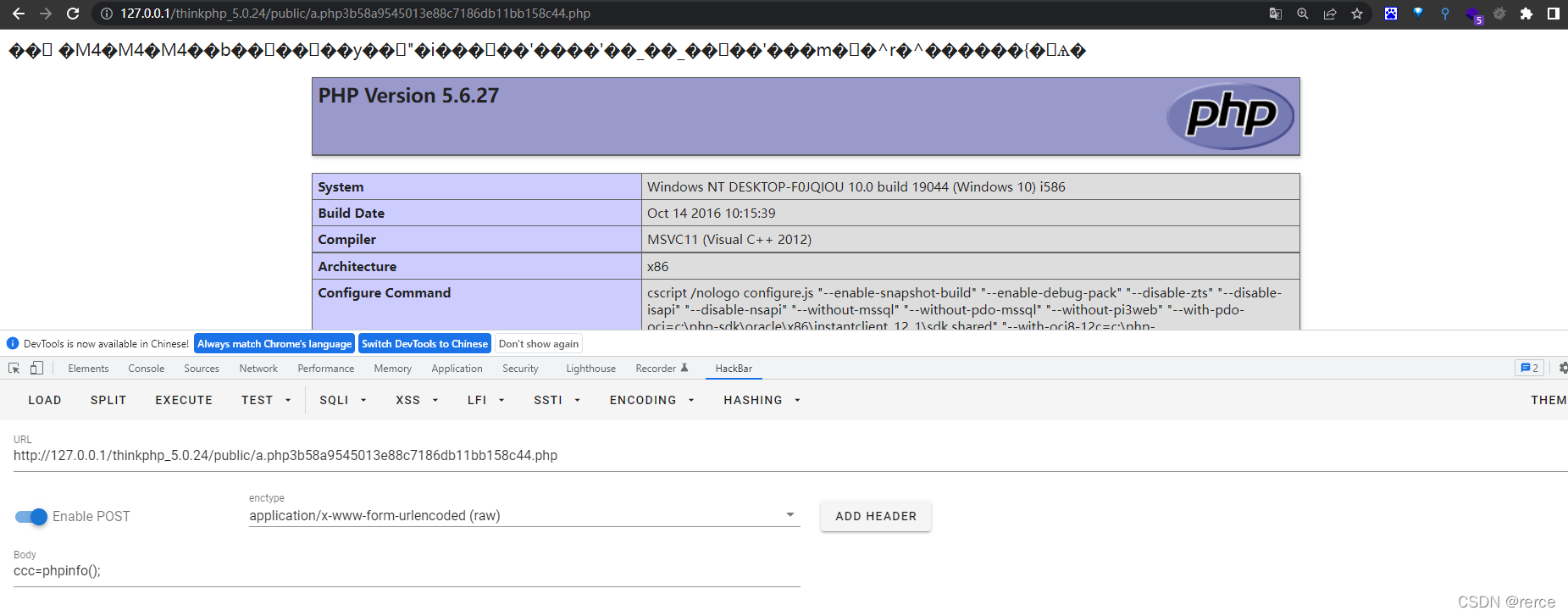This screenshot has height=616, width=1568.
Task: Click the LOAD button in HackBar
Action: 45,400
